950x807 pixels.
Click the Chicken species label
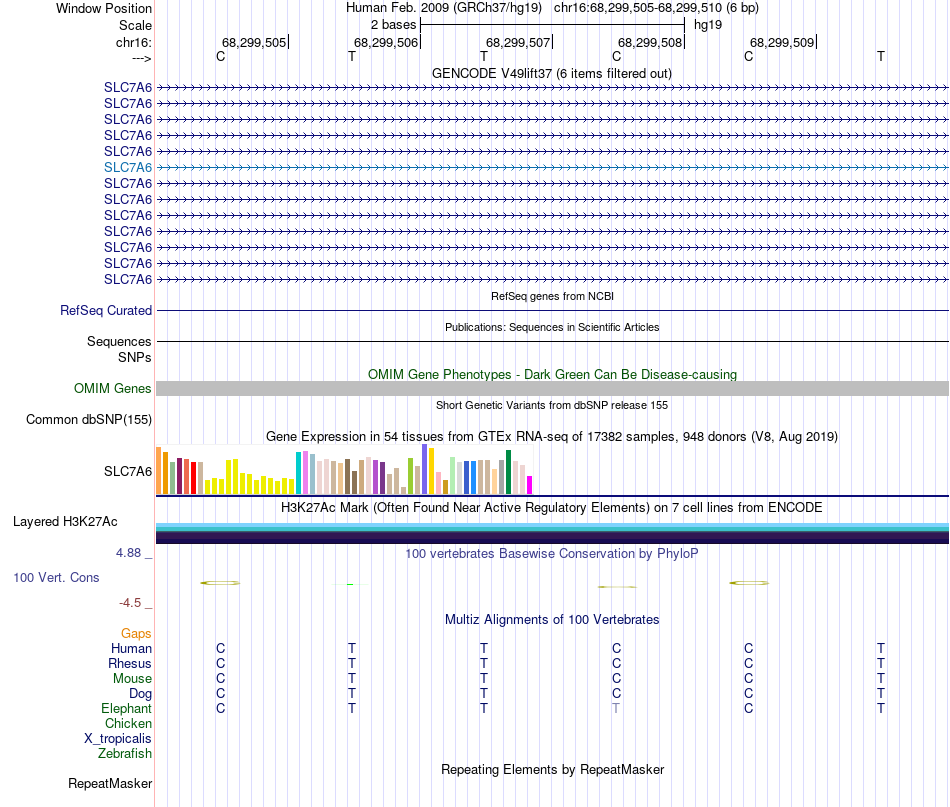(x=128, y=723)
